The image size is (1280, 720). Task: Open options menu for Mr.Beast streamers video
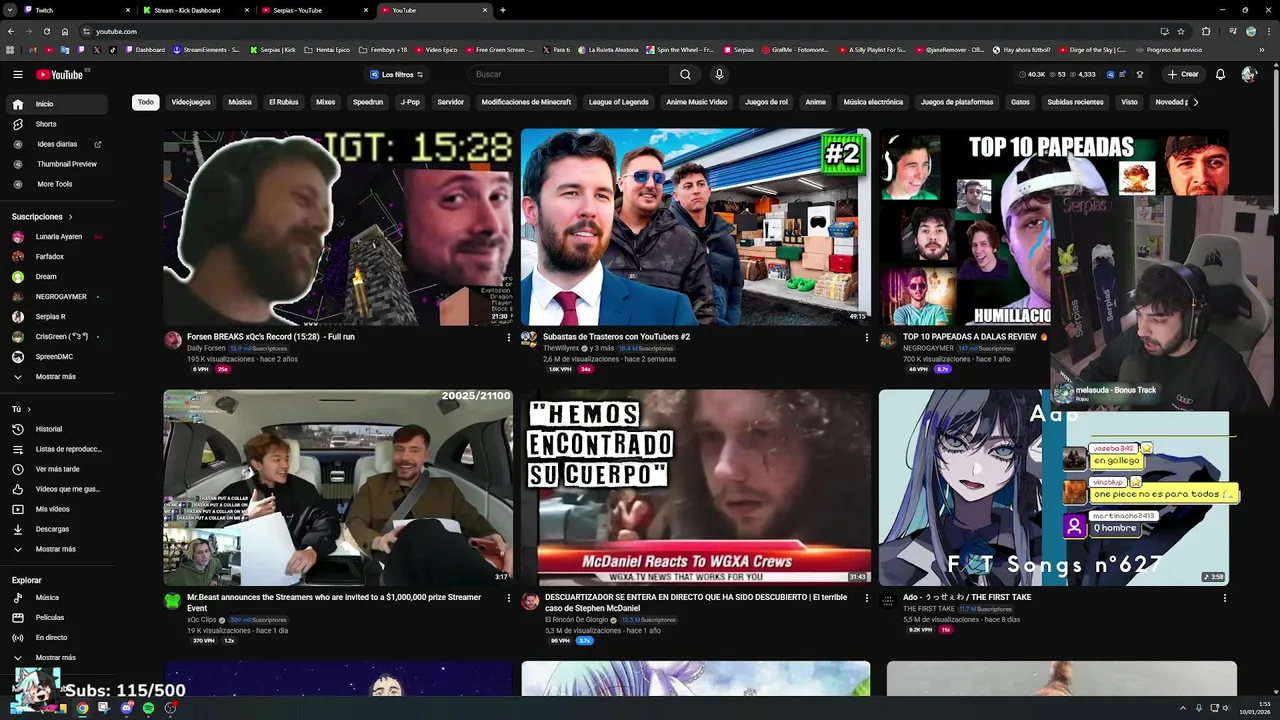pos(508,598)
